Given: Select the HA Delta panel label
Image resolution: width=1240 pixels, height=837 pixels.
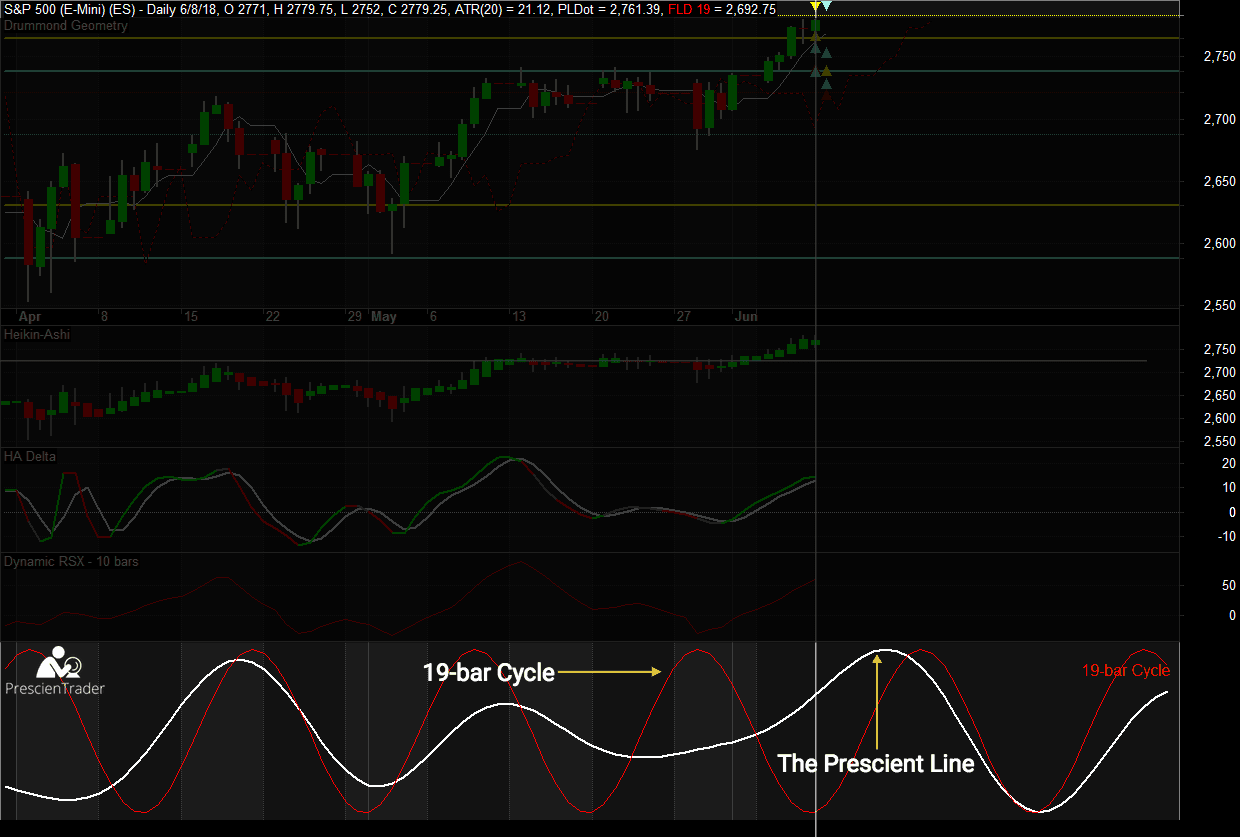Looking at the screenshot, I should [30, 456].
